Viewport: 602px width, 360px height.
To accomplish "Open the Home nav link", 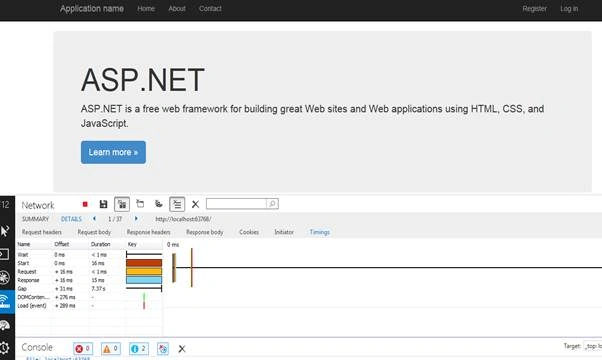I will point(146,8).
